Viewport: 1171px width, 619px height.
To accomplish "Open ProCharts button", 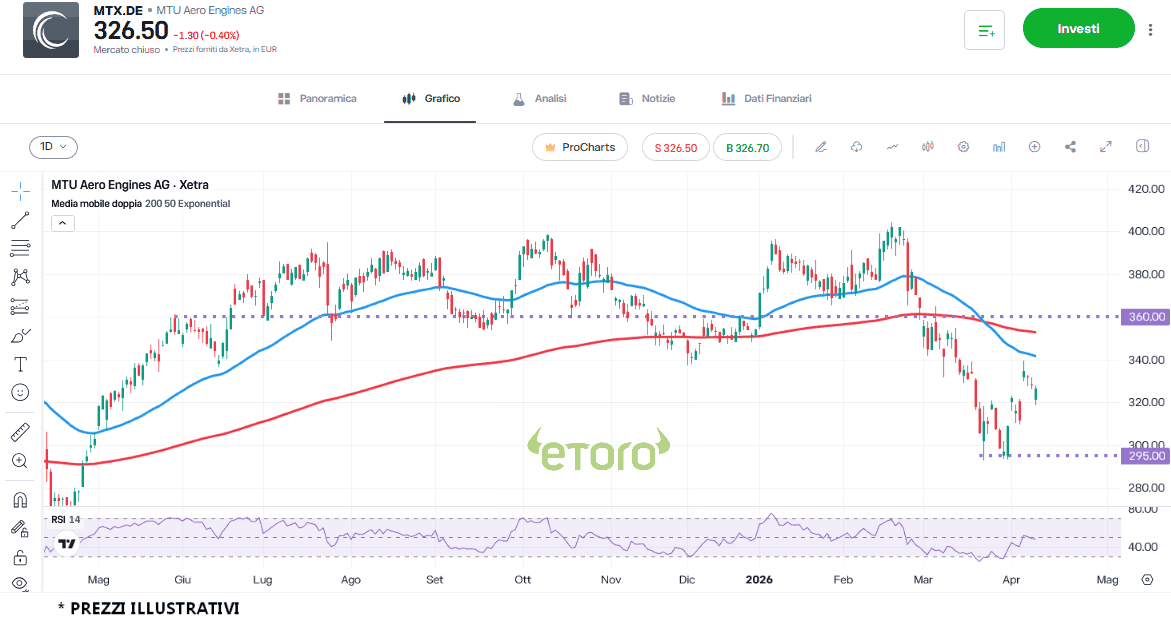I will click(580, 147).
